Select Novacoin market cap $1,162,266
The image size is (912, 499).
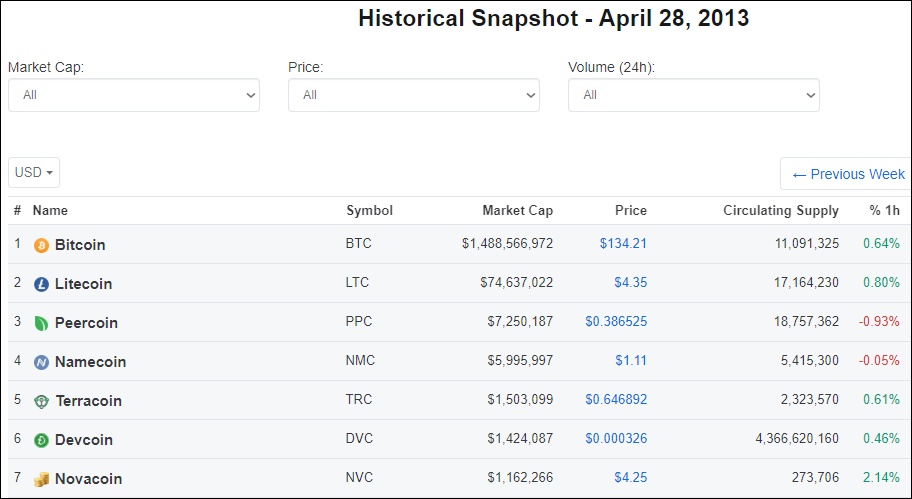click(x=520, y=477)
